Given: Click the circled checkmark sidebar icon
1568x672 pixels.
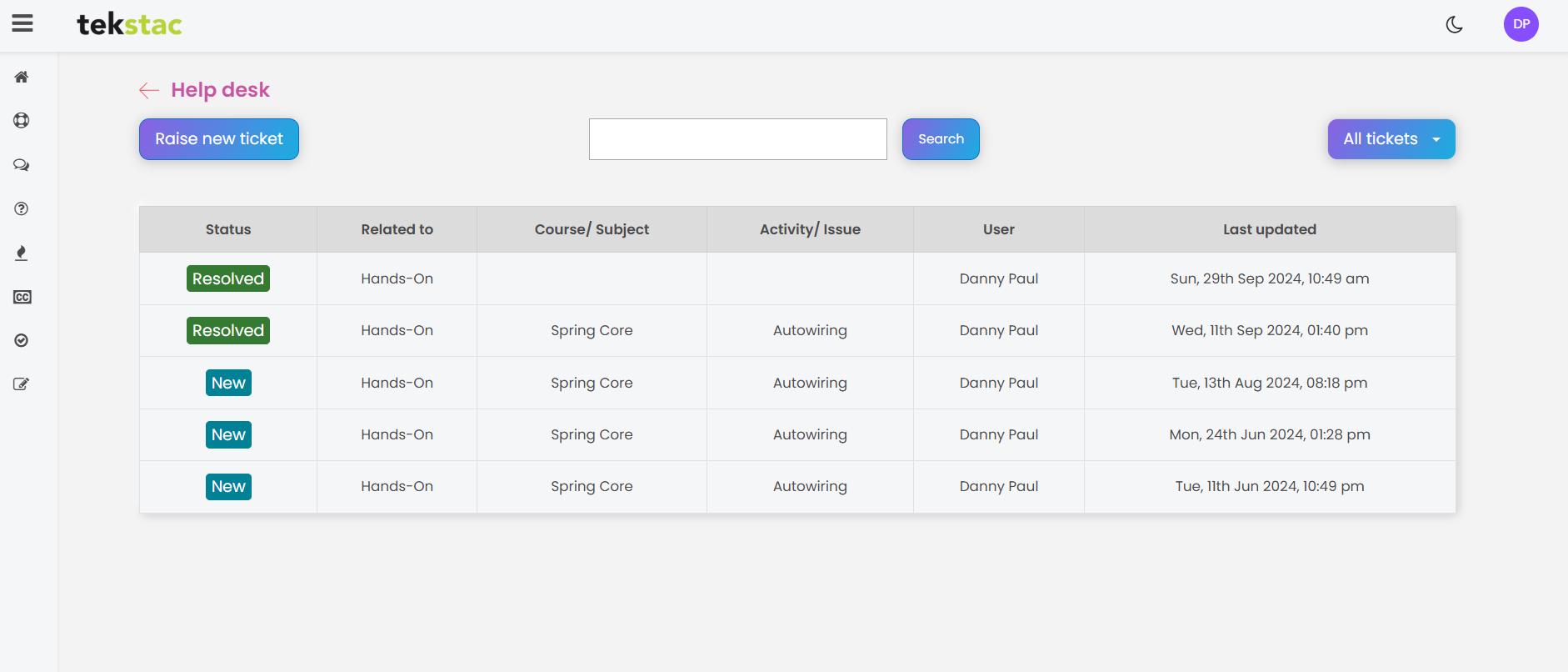Looking at the screenshot, I should pyautogui.click(x=22, y=340).
